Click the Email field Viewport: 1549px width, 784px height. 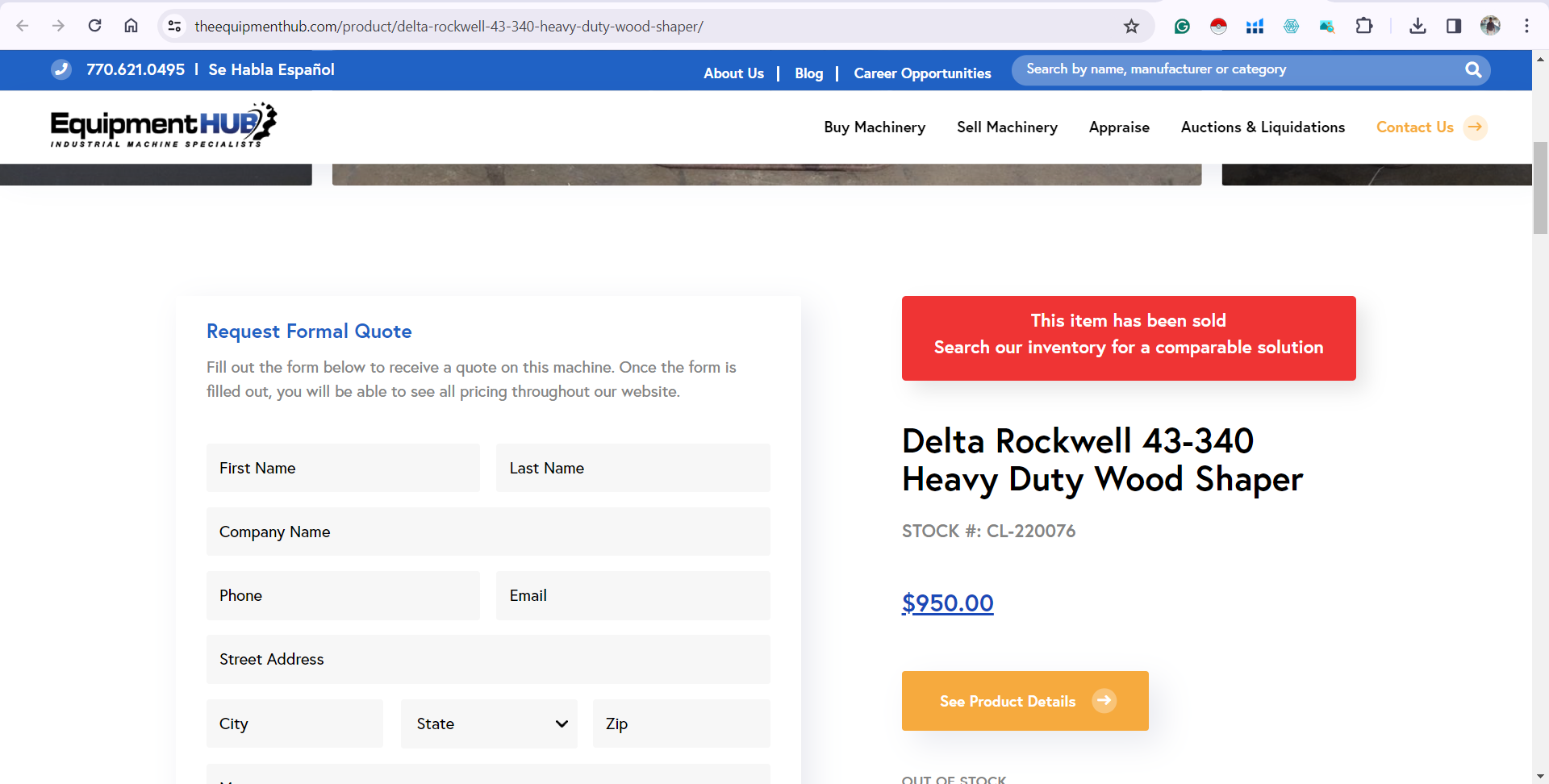(633, 595)
